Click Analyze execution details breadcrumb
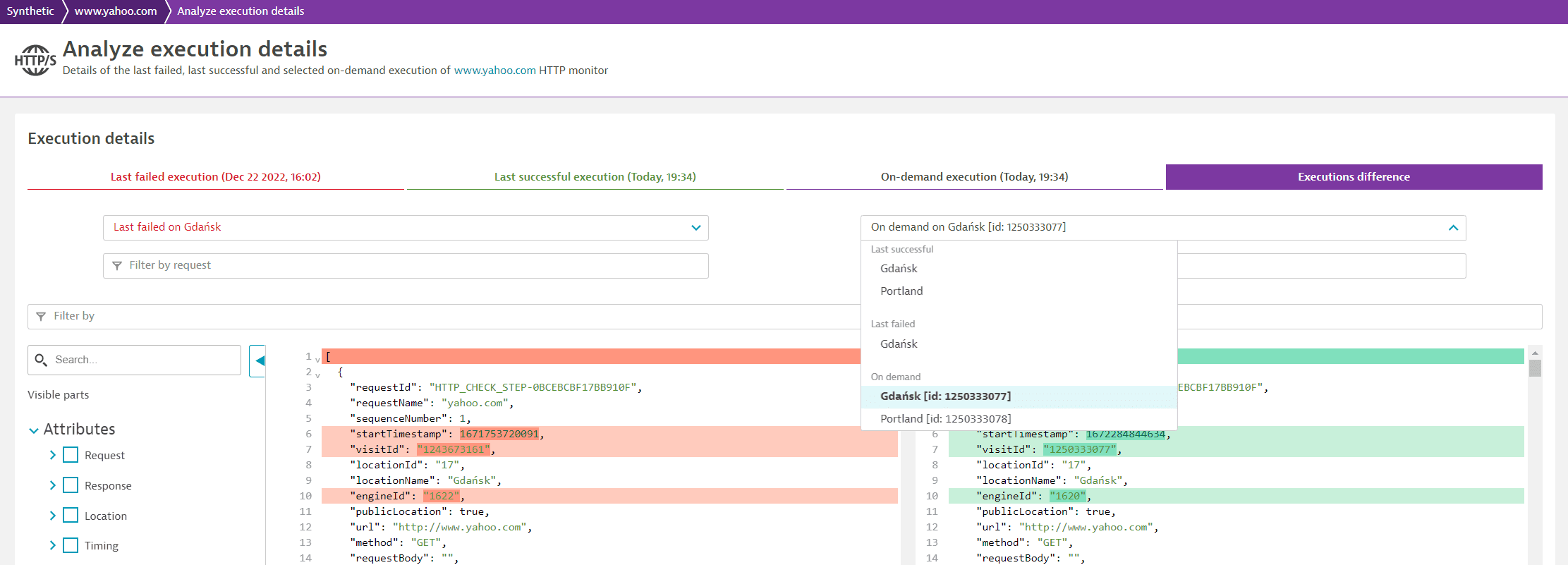 241,11
